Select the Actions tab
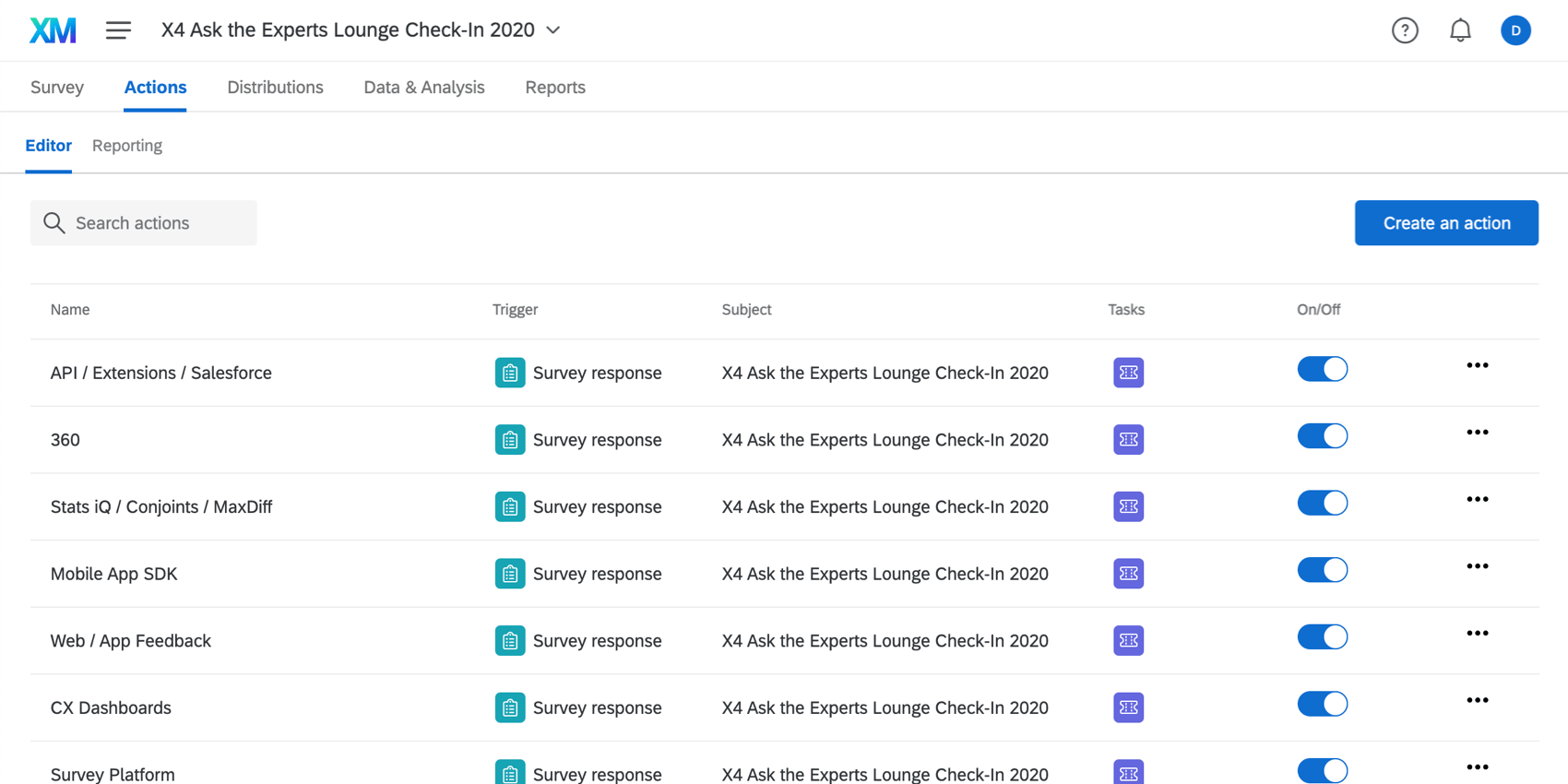This screenshot has height=784, width=1568. click(x=155, y=87)
